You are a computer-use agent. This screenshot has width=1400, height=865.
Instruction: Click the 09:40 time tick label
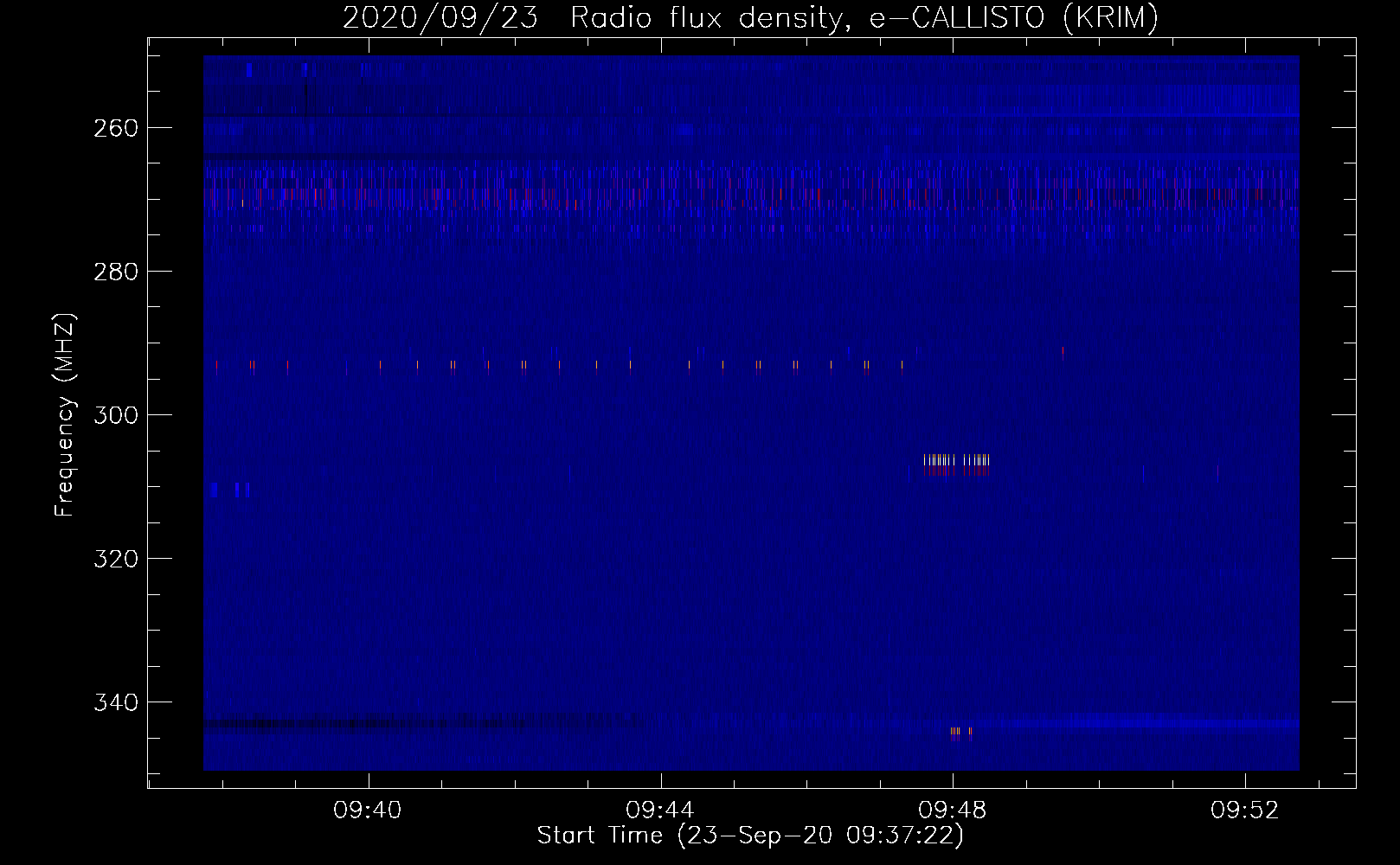[x=368, y=811]
